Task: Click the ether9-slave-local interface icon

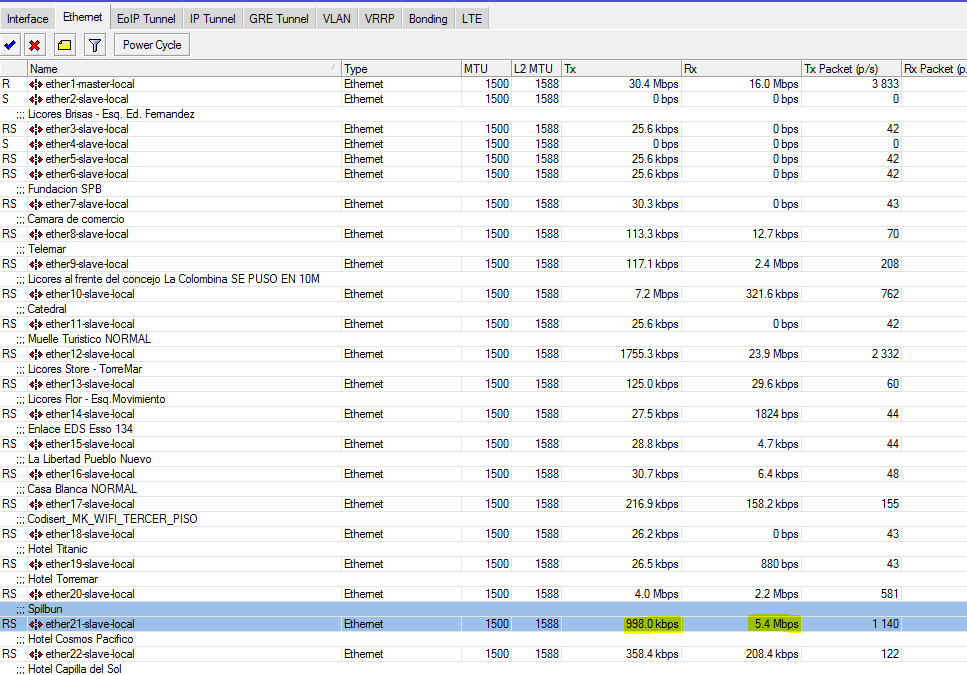Action: point(36,264)
